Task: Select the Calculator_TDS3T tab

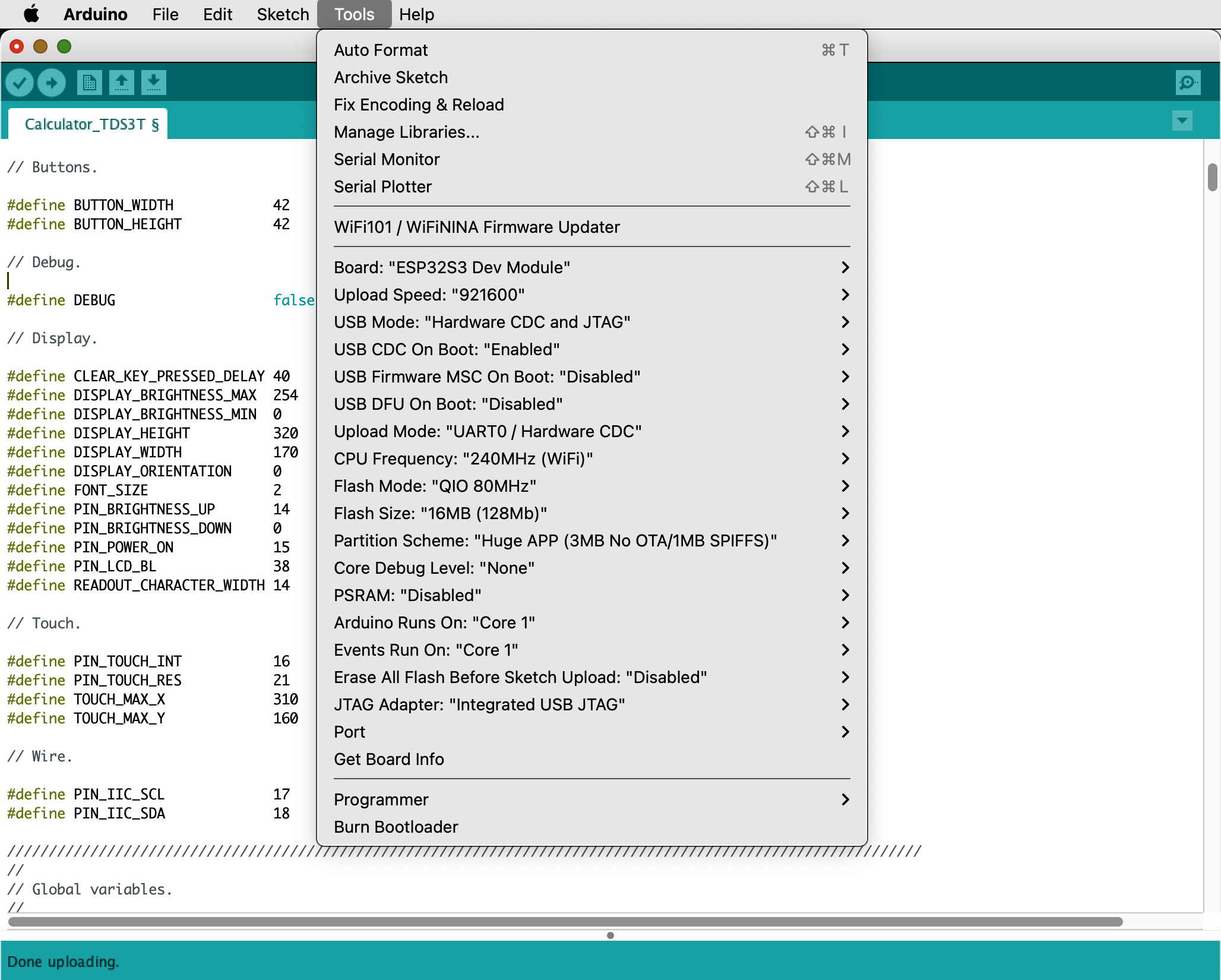Action: [x=88, y=124]
